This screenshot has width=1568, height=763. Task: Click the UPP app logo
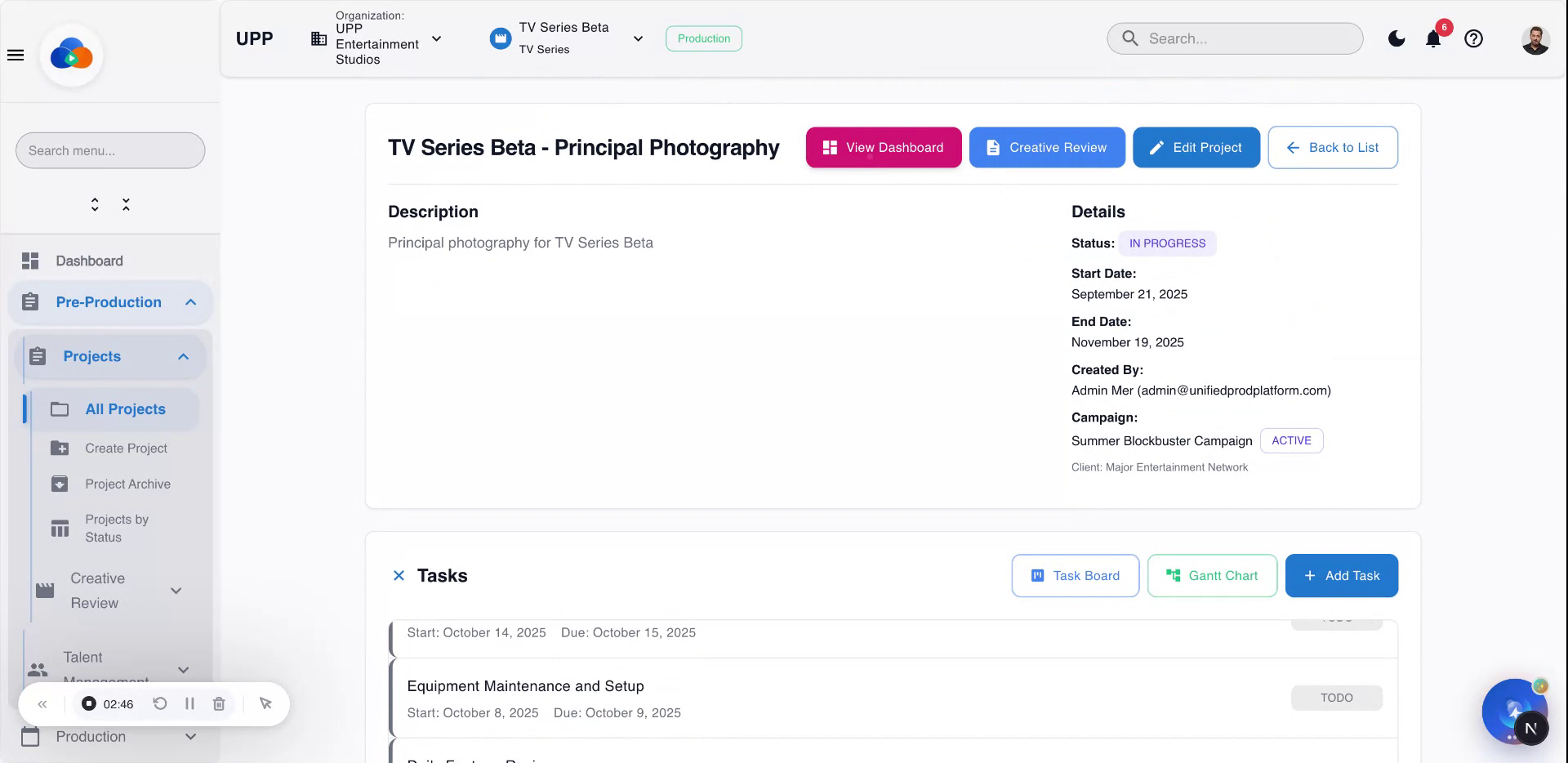pos(72,55)
